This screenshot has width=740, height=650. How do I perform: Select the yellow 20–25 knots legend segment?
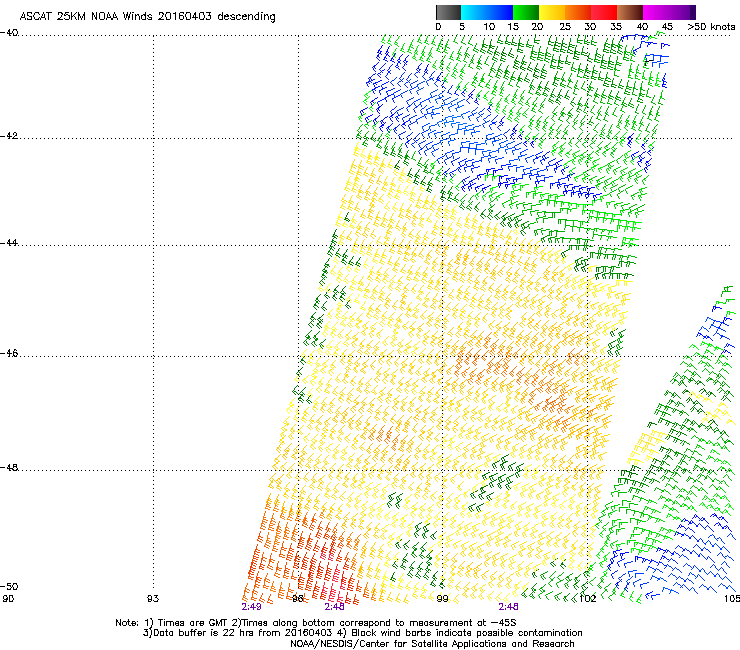552,12
